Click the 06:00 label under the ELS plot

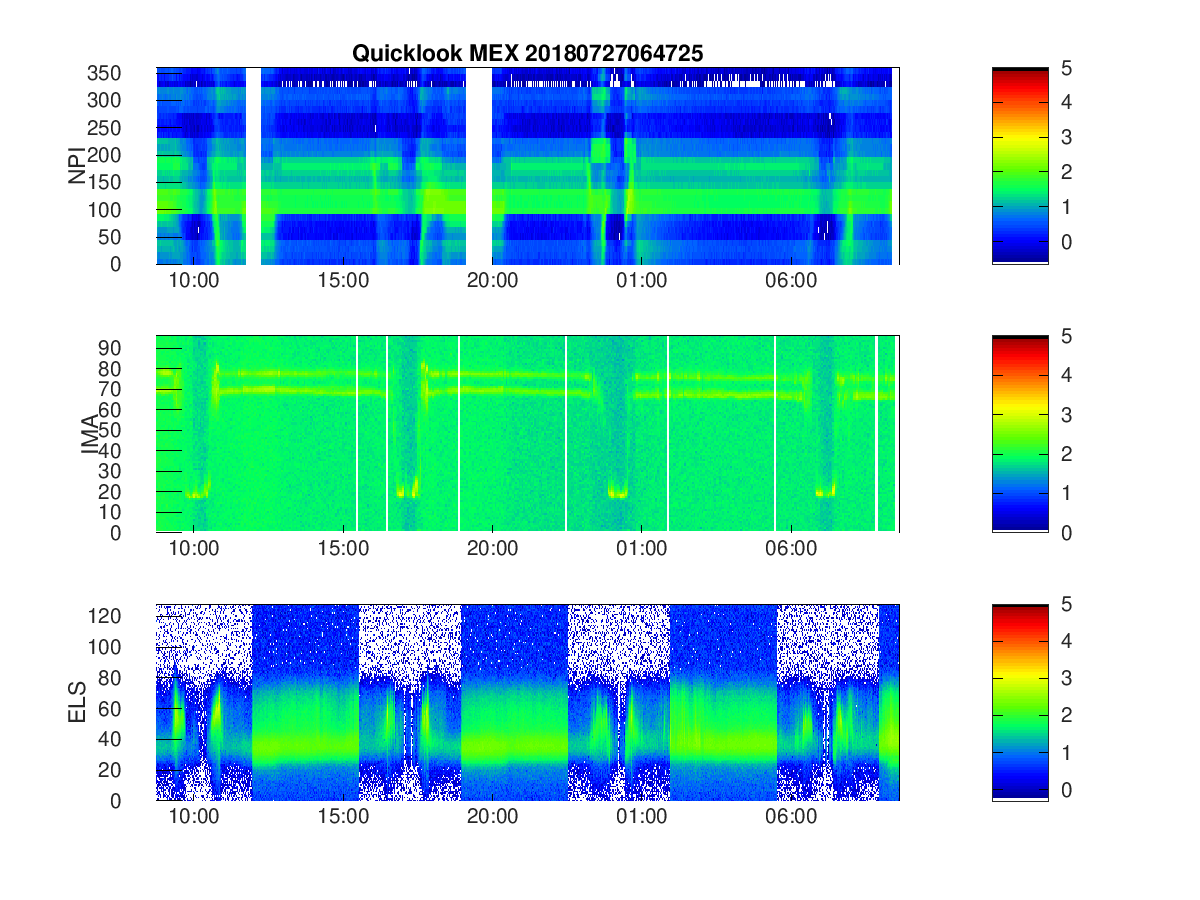(790, 816)
